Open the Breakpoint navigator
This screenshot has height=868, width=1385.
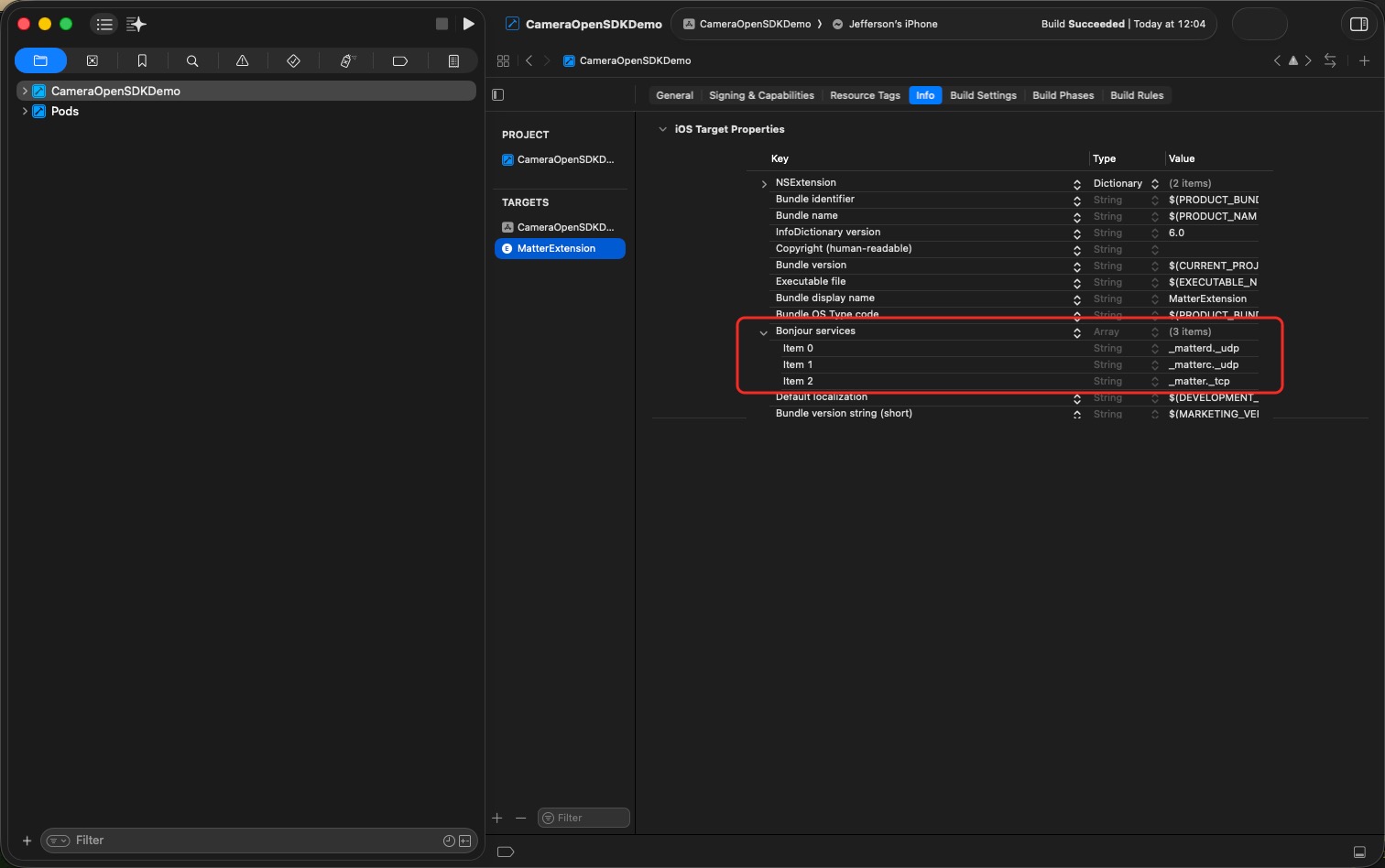click(x=400, y=60)
